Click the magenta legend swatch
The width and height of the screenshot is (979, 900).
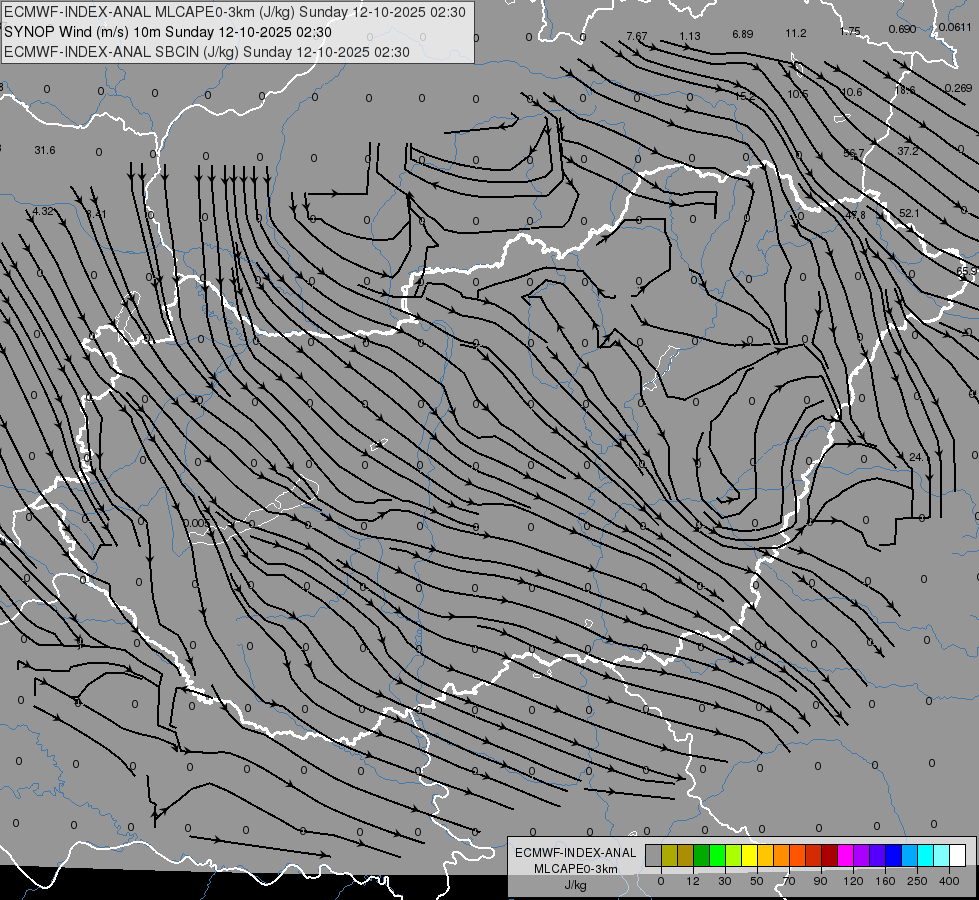pyautogui.click(x=846, y=855)
